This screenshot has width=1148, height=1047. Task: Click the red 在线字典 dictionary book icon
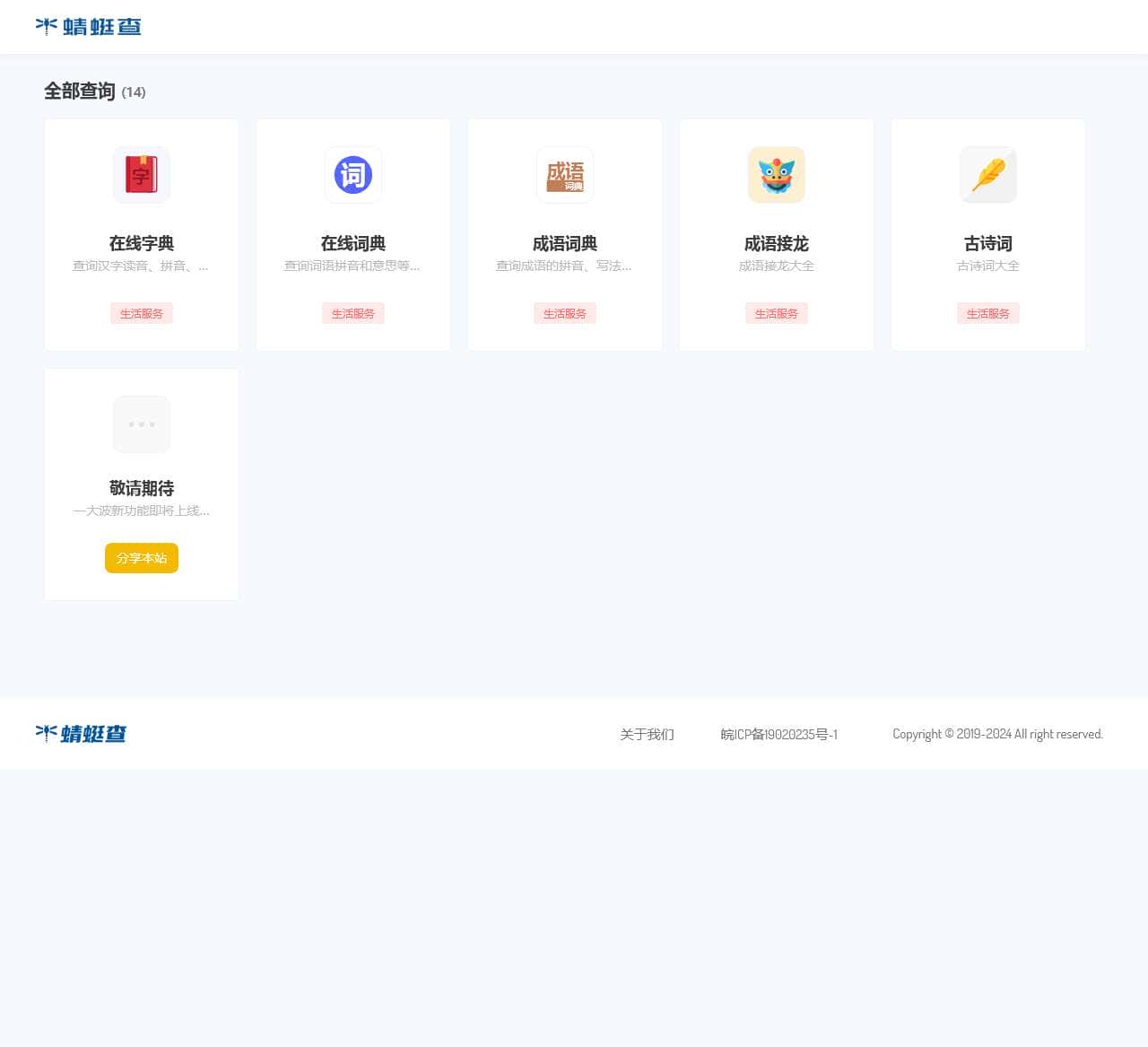click(x=142, y=175)
